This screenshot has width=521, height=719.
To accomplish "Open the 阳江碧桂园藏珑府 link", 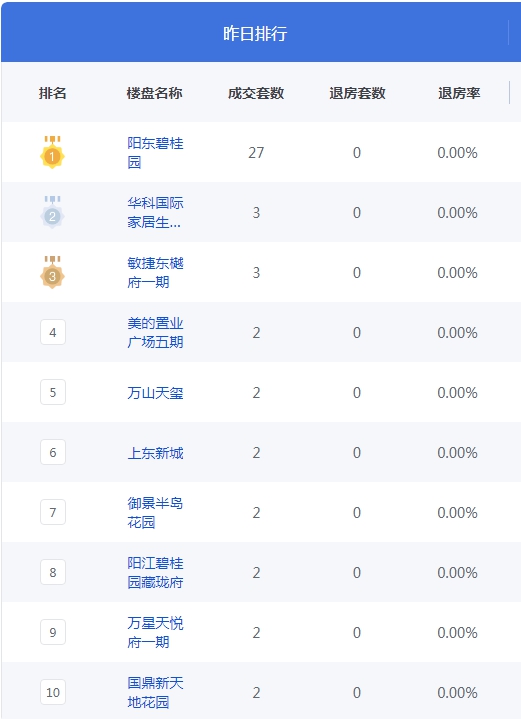I will tap(155, 573).
